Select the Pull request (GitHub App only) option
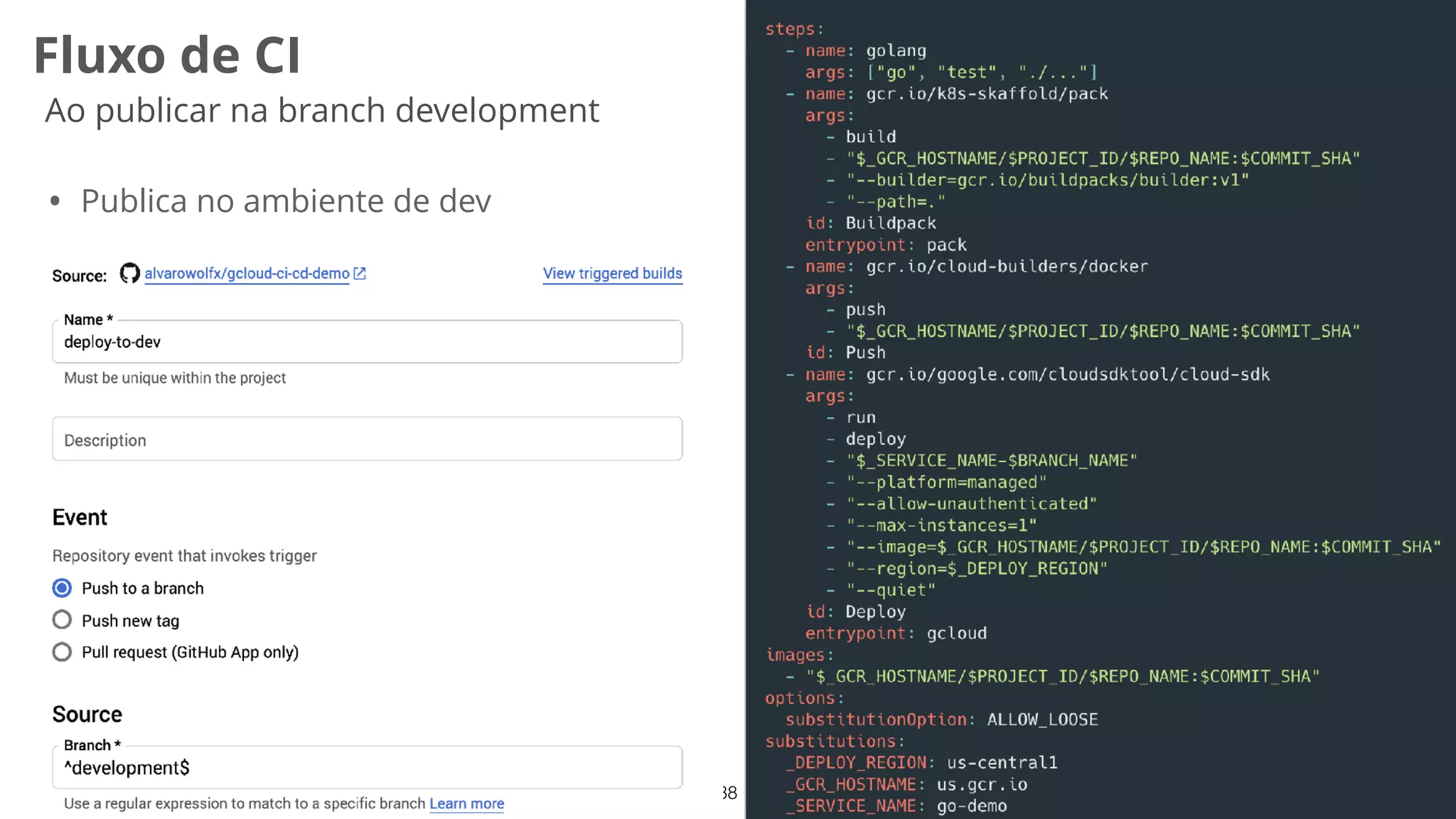The width and height of the screenshot is (1456, 819). tap(62, 652)
